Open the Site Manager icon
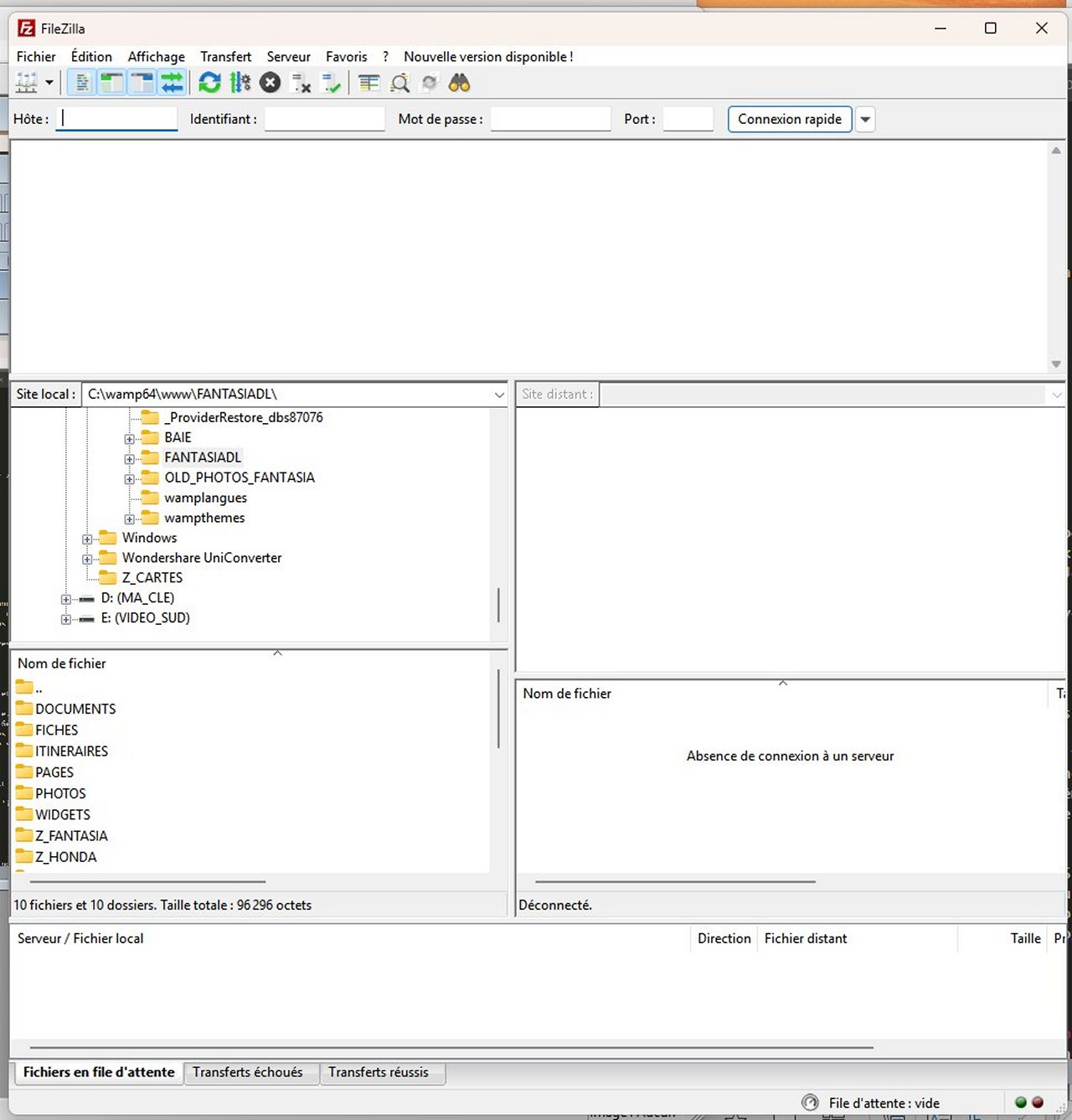Viewport: 1072px width, 1120px height. [x=27, y=83]
